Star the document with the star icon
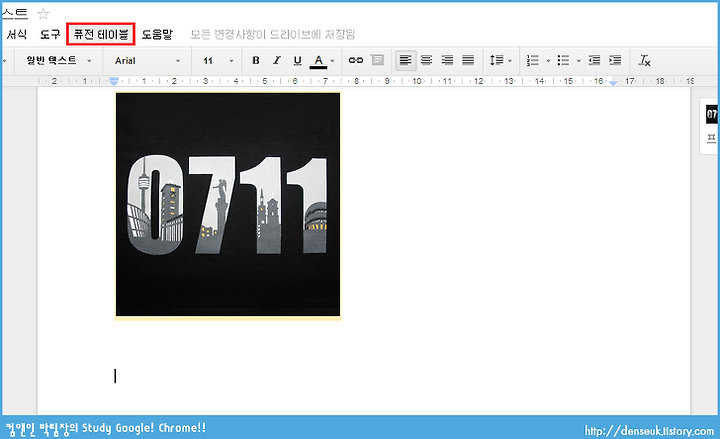 click(43, 14)
